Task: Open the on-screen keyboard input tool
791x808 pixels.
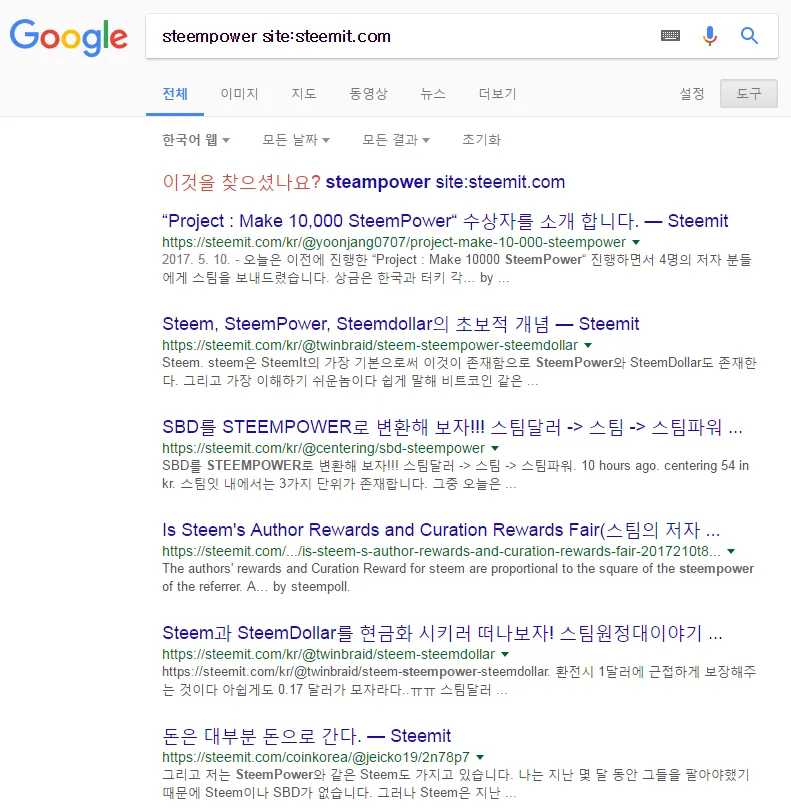Action: pyautogui.click(x=670, y=36)
